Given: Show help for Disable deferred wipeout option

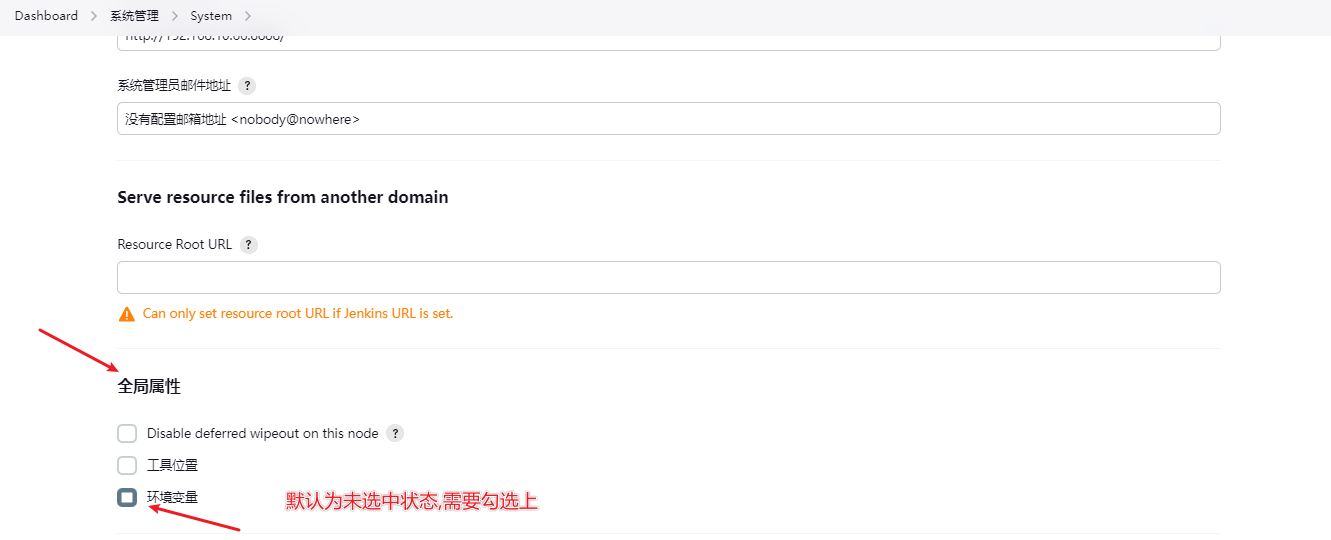Looking at the screenshot, I should 395,434.
